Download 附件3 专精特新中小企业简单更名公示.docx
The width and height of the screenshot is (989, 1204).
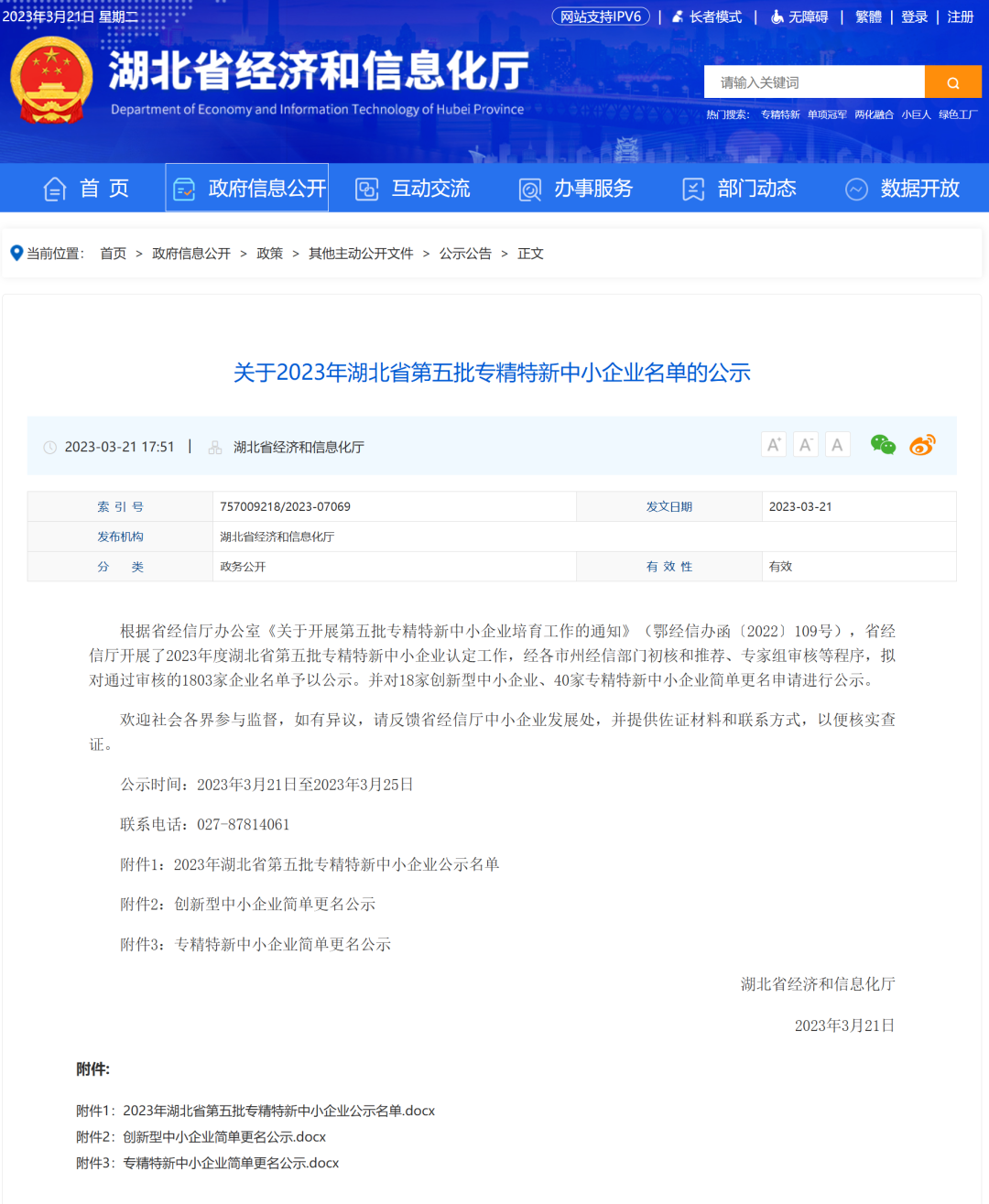[x=231, y=1163]
